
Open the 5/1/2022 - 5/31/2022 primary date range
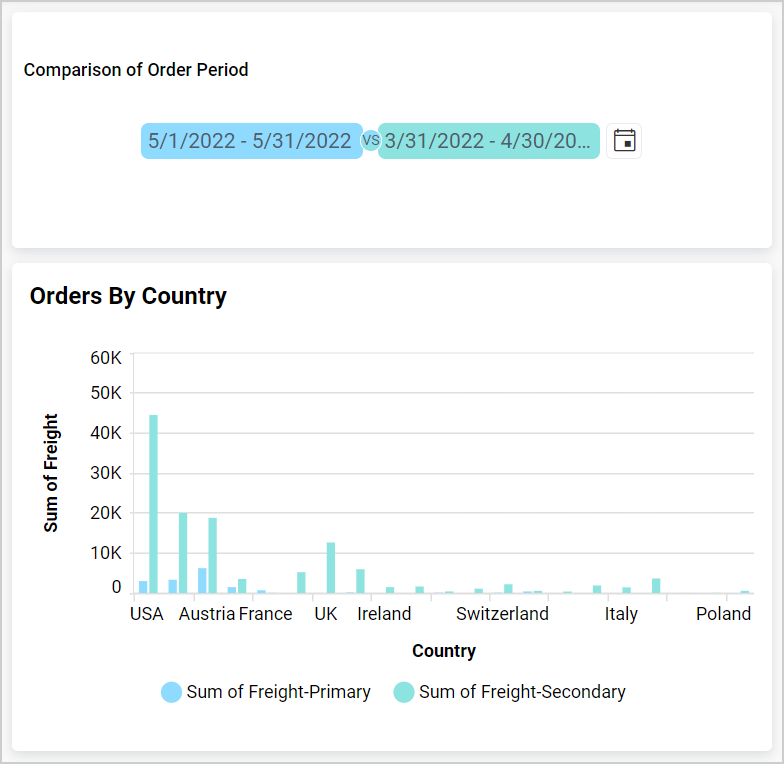coord(251,141)
